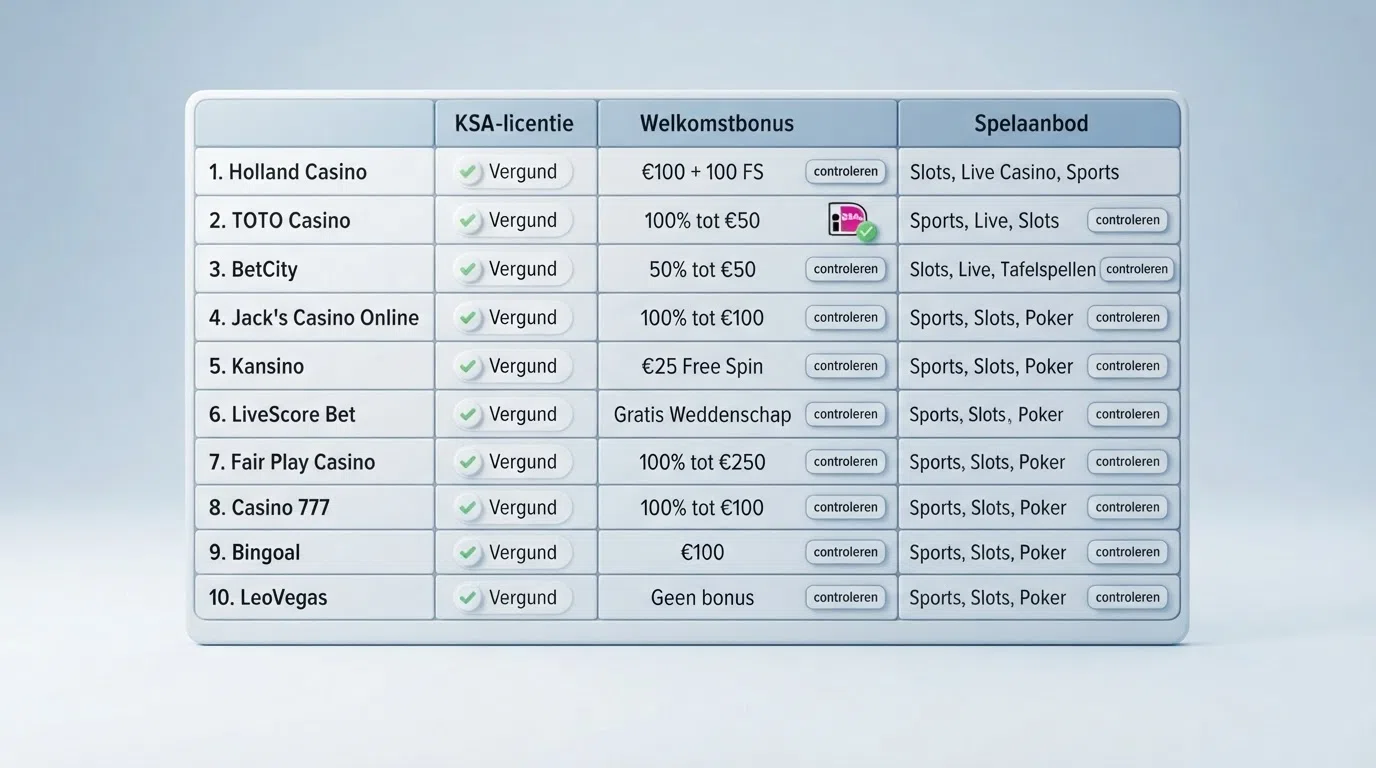Select the license checkmark for Bingoal
1376x768 pixels.
pyautogui.click(x=467, y=552)
